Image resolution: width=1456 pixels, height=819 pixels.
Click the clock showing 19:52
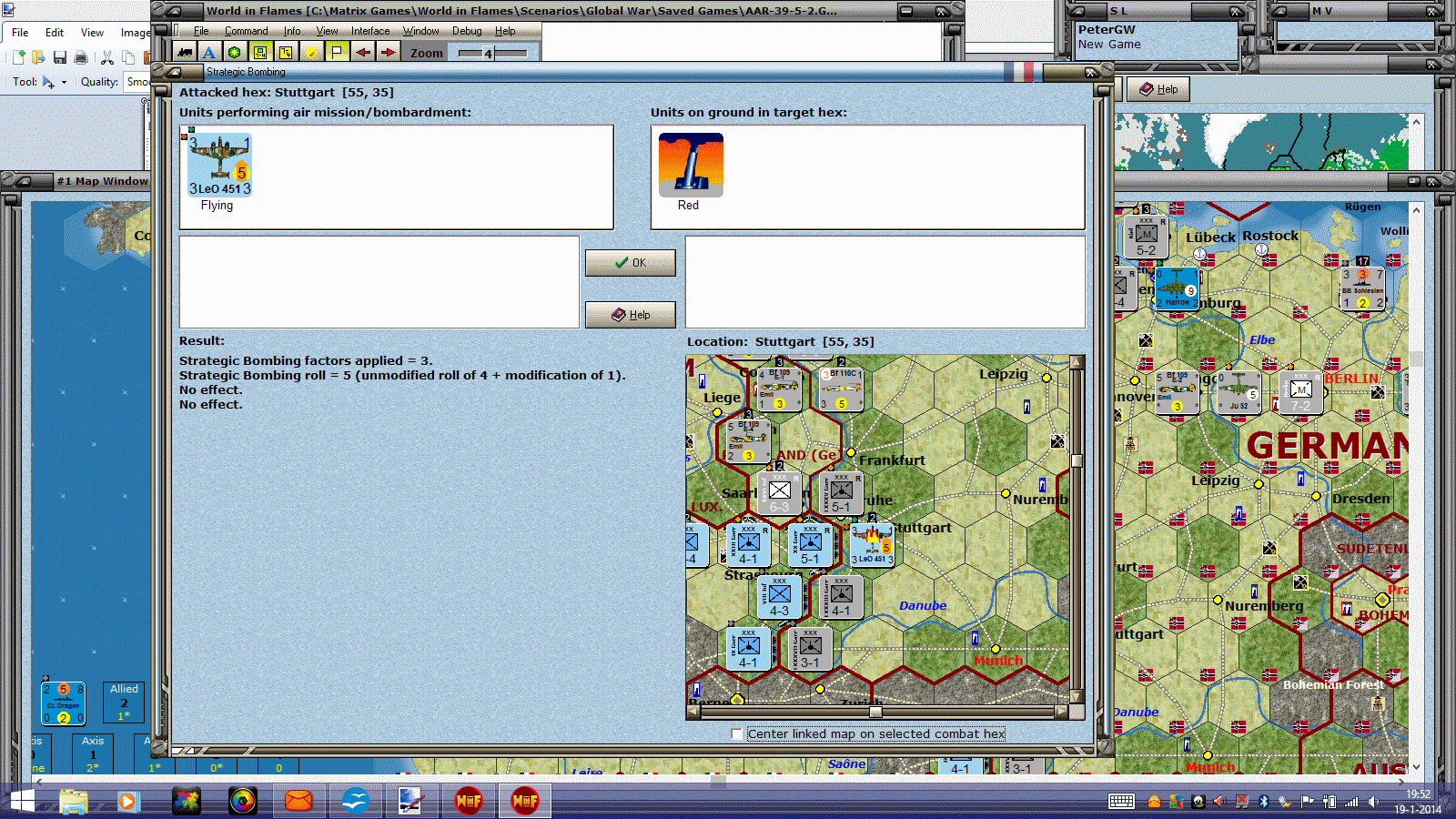point(1418,794)
